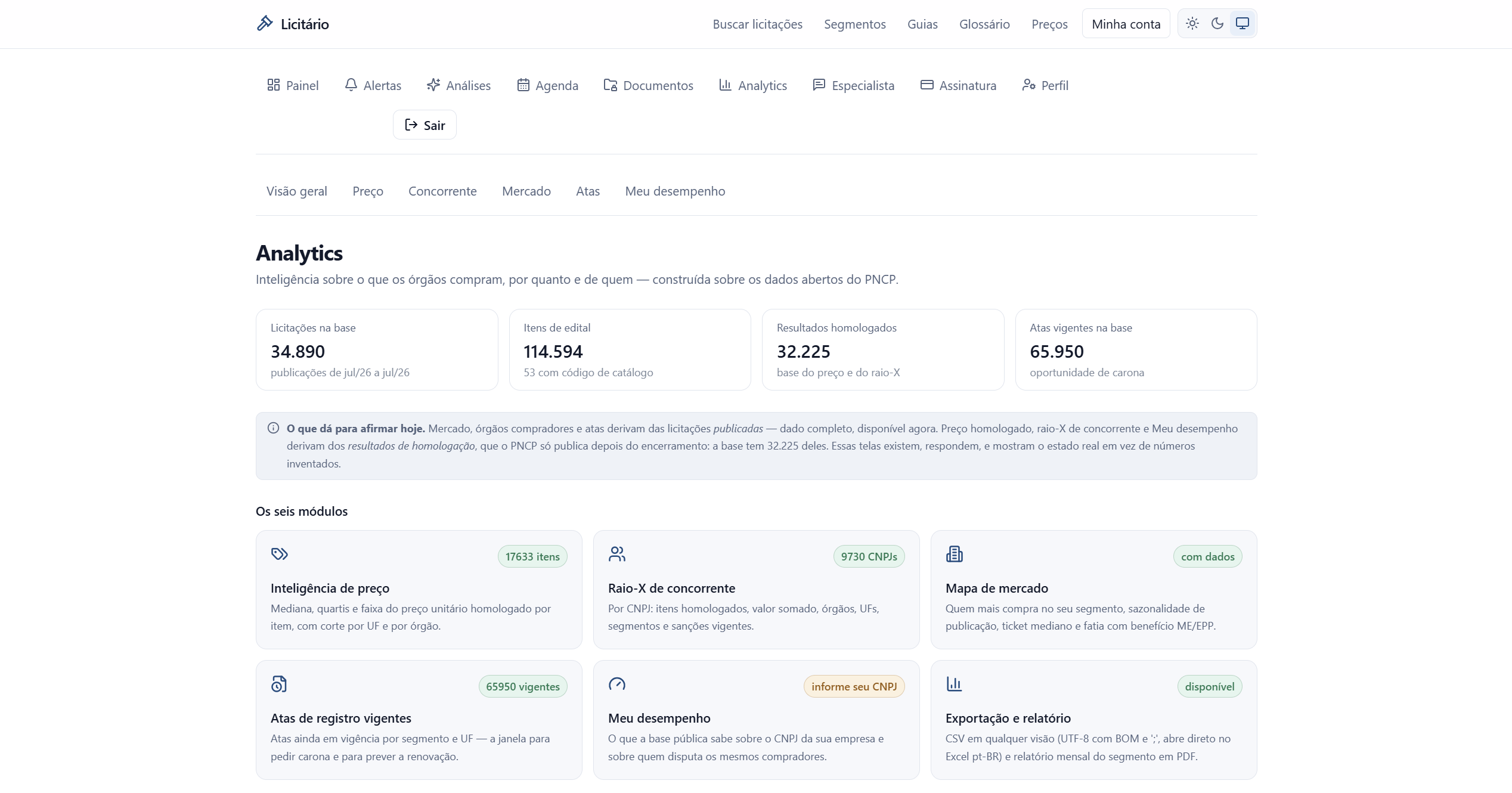
Task: Open Agenda calendar icon
Action: [x=523, y=85]
